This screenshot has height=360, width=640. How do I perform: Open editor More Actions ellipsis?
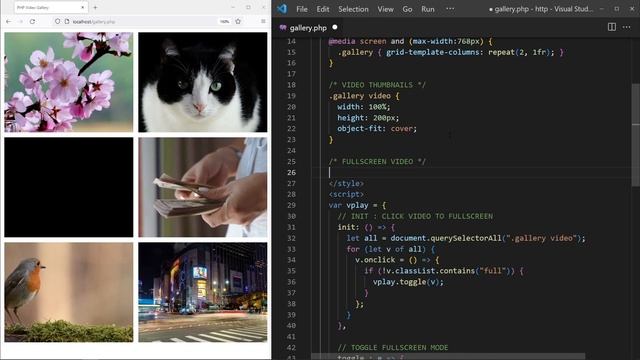tap(626, 27)
